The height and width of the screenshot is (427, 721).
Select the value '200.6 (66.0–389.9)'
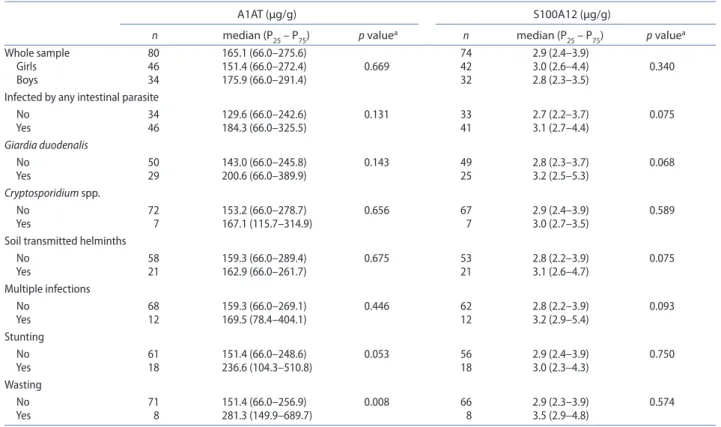[x=264, y=176]
